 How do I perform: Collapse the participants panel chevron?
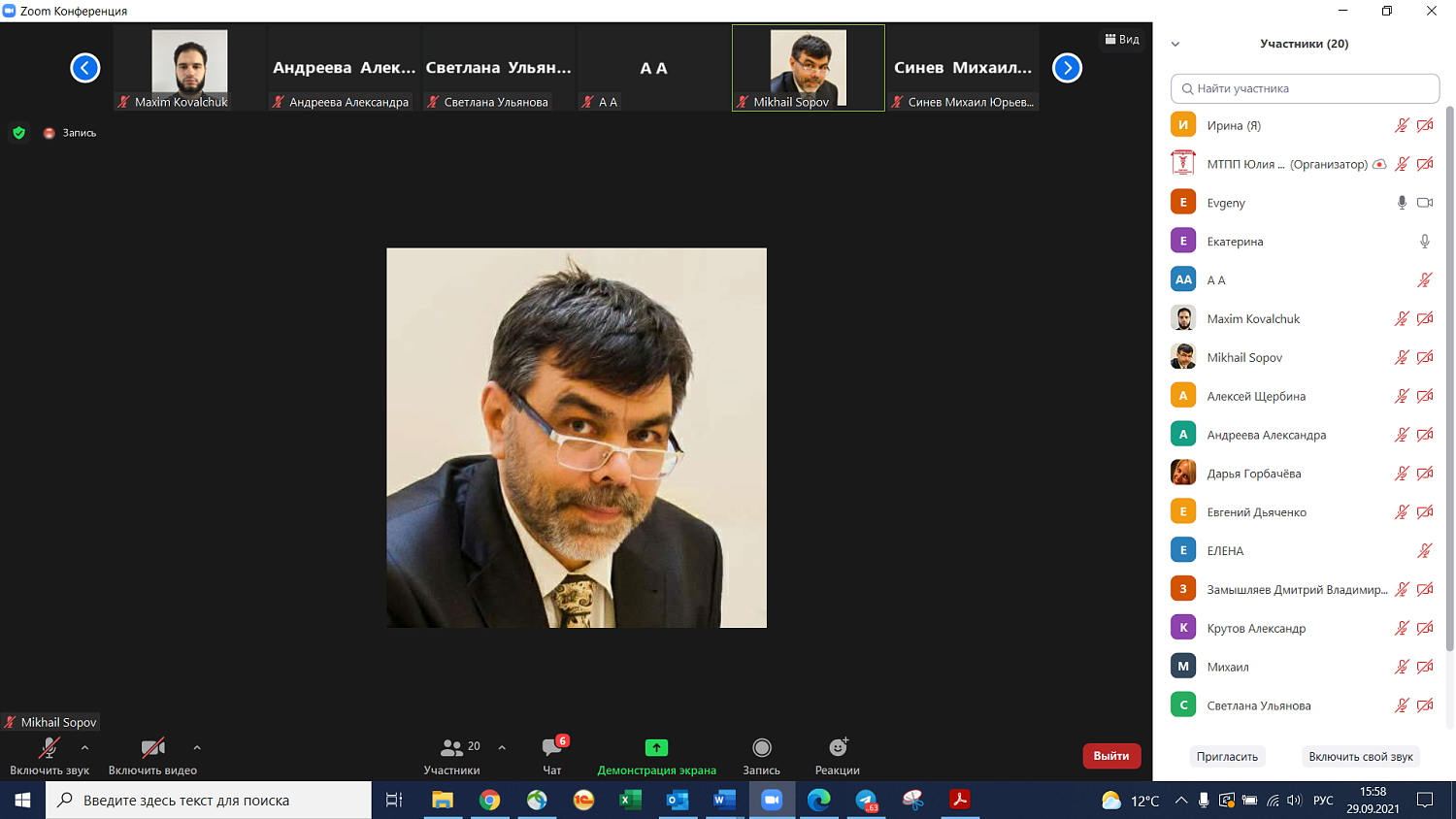point(1175,44)
